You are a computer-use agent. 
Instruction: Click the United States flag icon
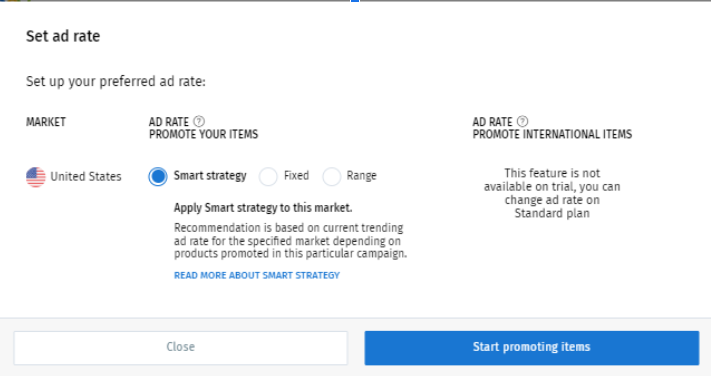36,177
